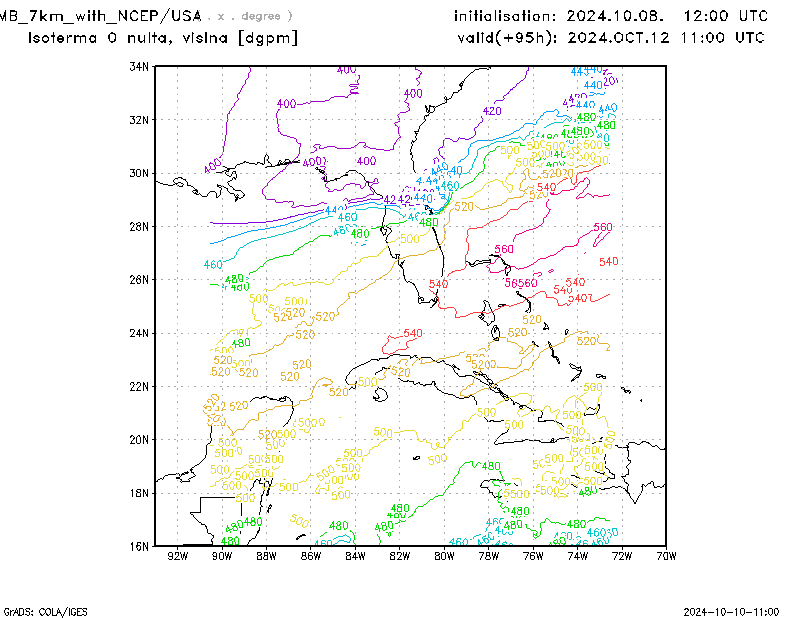800x618 pixels.
Task: Click the 'initialisation: 2024.10.08. 12:00 UTC' text
Action: (611, 16)
